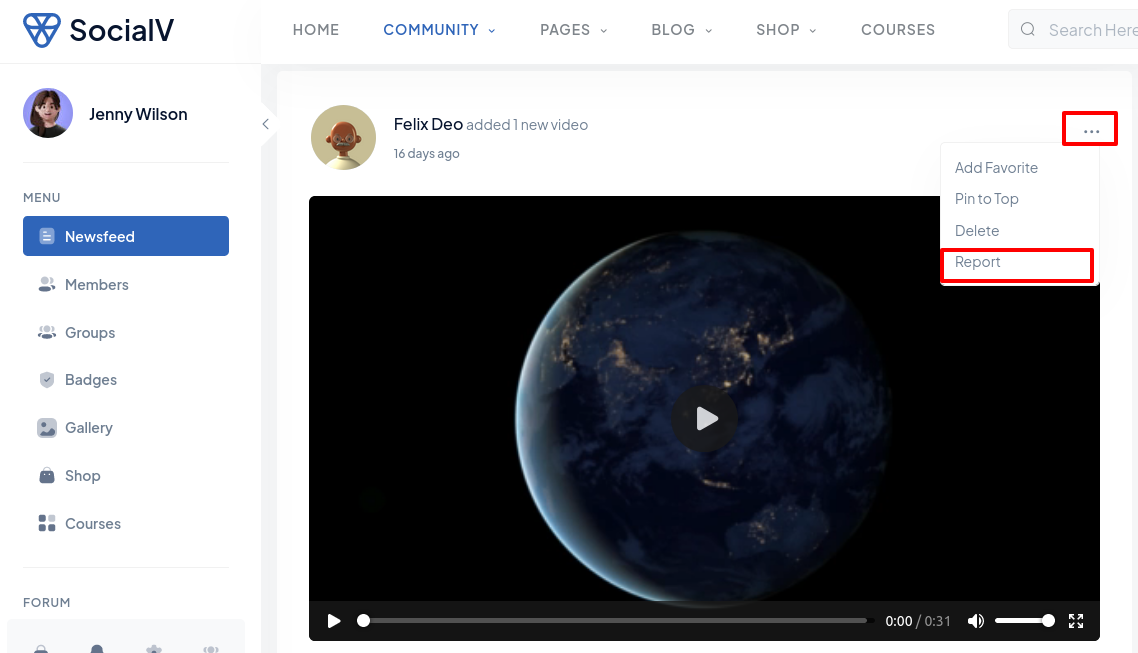Enter fullscreen with the expand icon
Screen dimensions: 1138x653
click(1076, 621)
